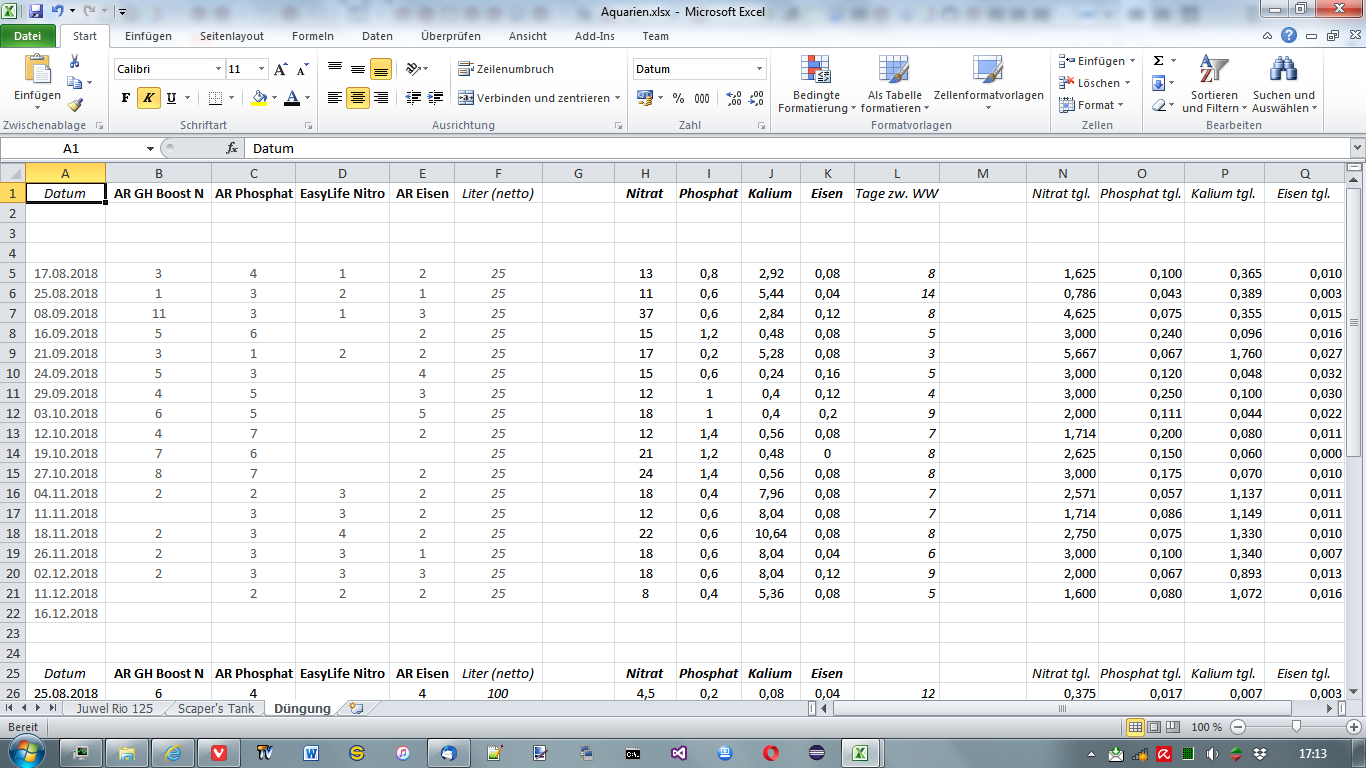Click the Einfügen paste clipboard icon

point(37,72)
